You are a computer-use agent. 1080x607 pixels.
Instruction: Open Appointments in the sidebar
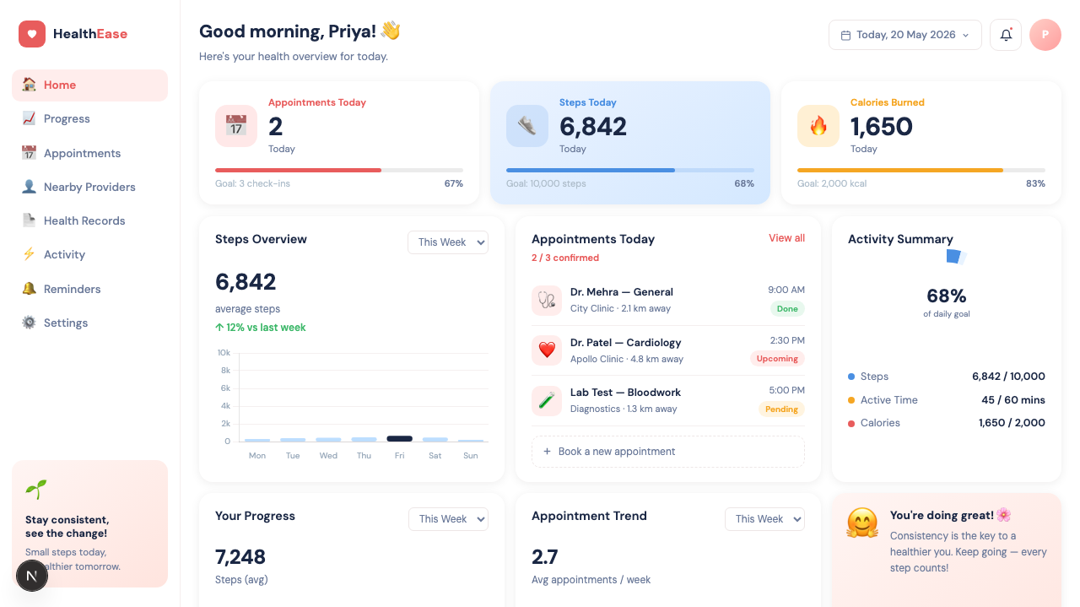(x=90, y=153)
